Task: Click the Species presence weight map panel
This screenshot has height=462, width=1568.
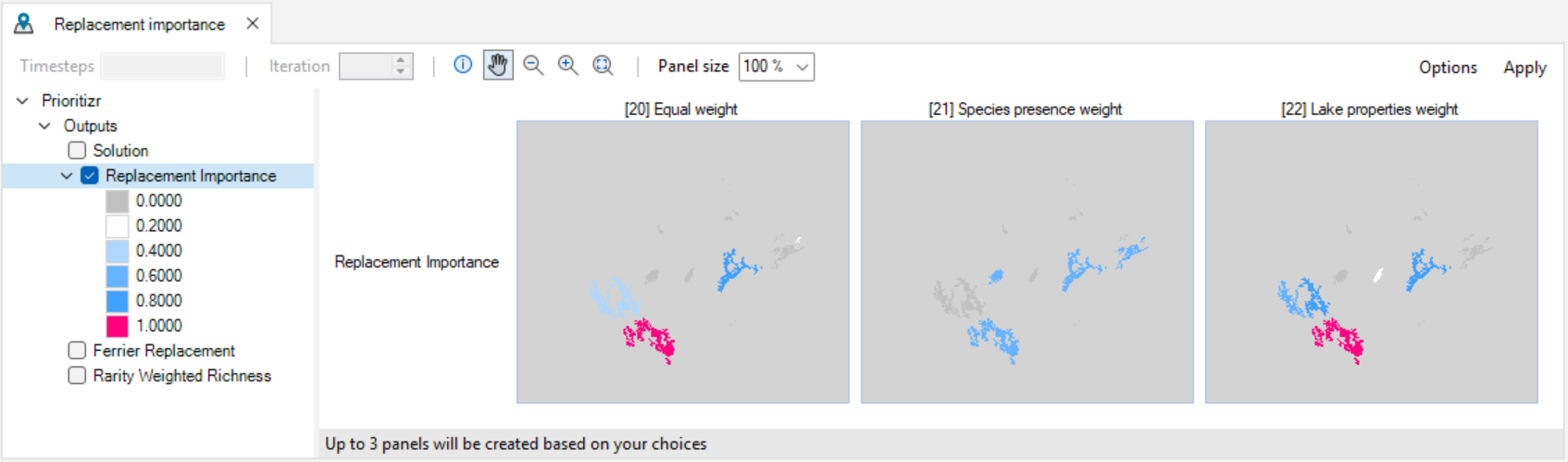Action: pos(1027,261)
